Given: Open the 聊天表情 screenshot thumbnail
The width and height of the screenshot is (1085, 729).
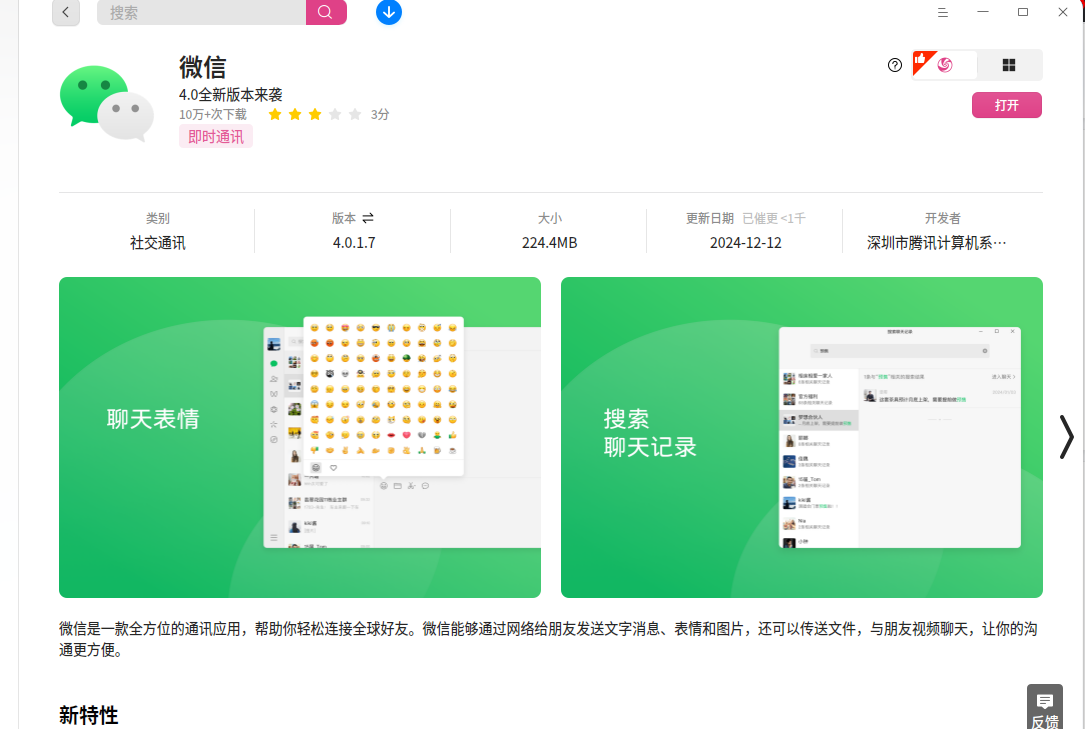Looking at the screenshot, I should pyautogui.click(x=300, y=437).
